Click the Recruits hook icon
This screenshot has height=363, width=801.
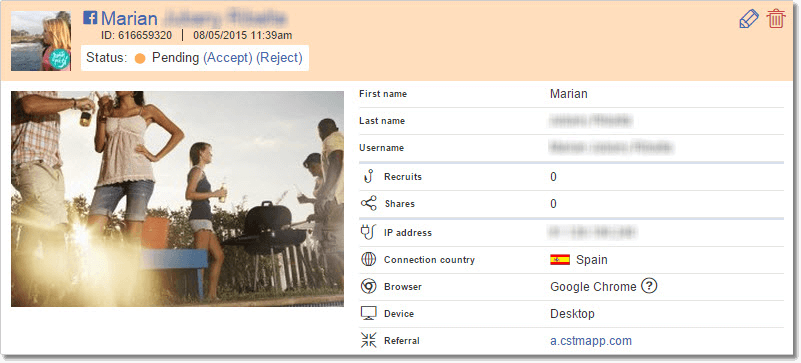(x=368, y=177)
